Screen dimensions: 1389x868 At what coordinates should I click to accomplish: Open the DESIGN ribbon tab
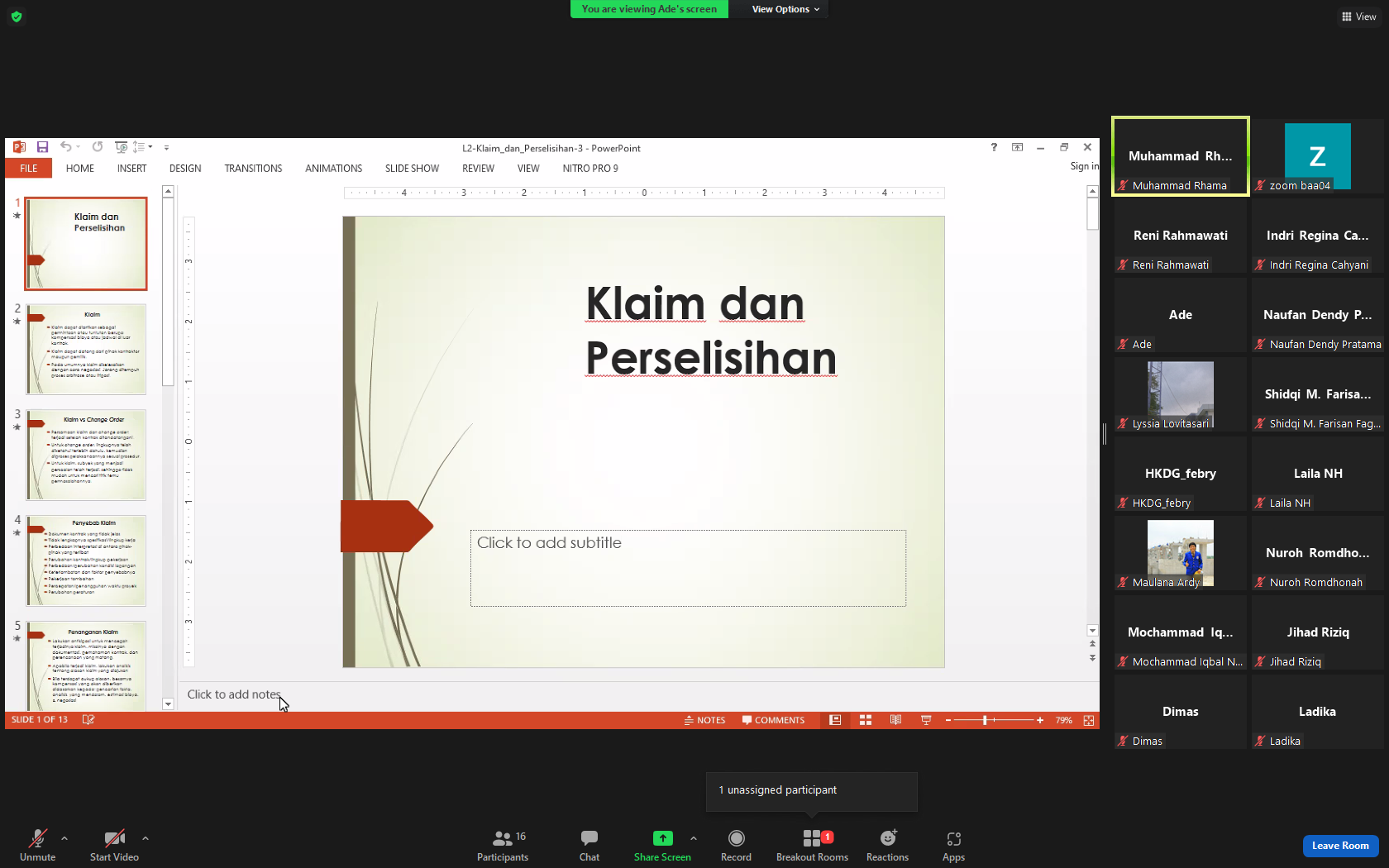(x=185, y=169)
